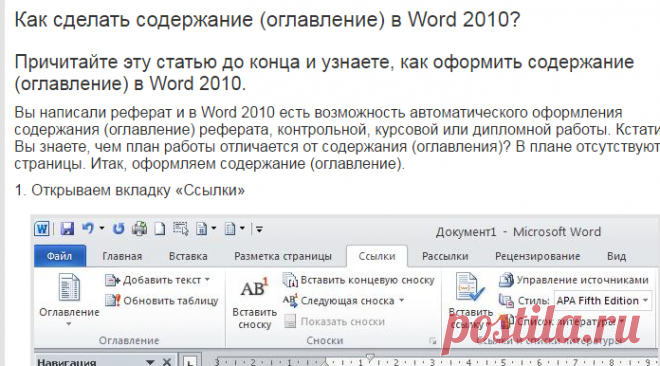The image size is (660, 366).
Task: Switch to the Главная tab
Action: 122,256
